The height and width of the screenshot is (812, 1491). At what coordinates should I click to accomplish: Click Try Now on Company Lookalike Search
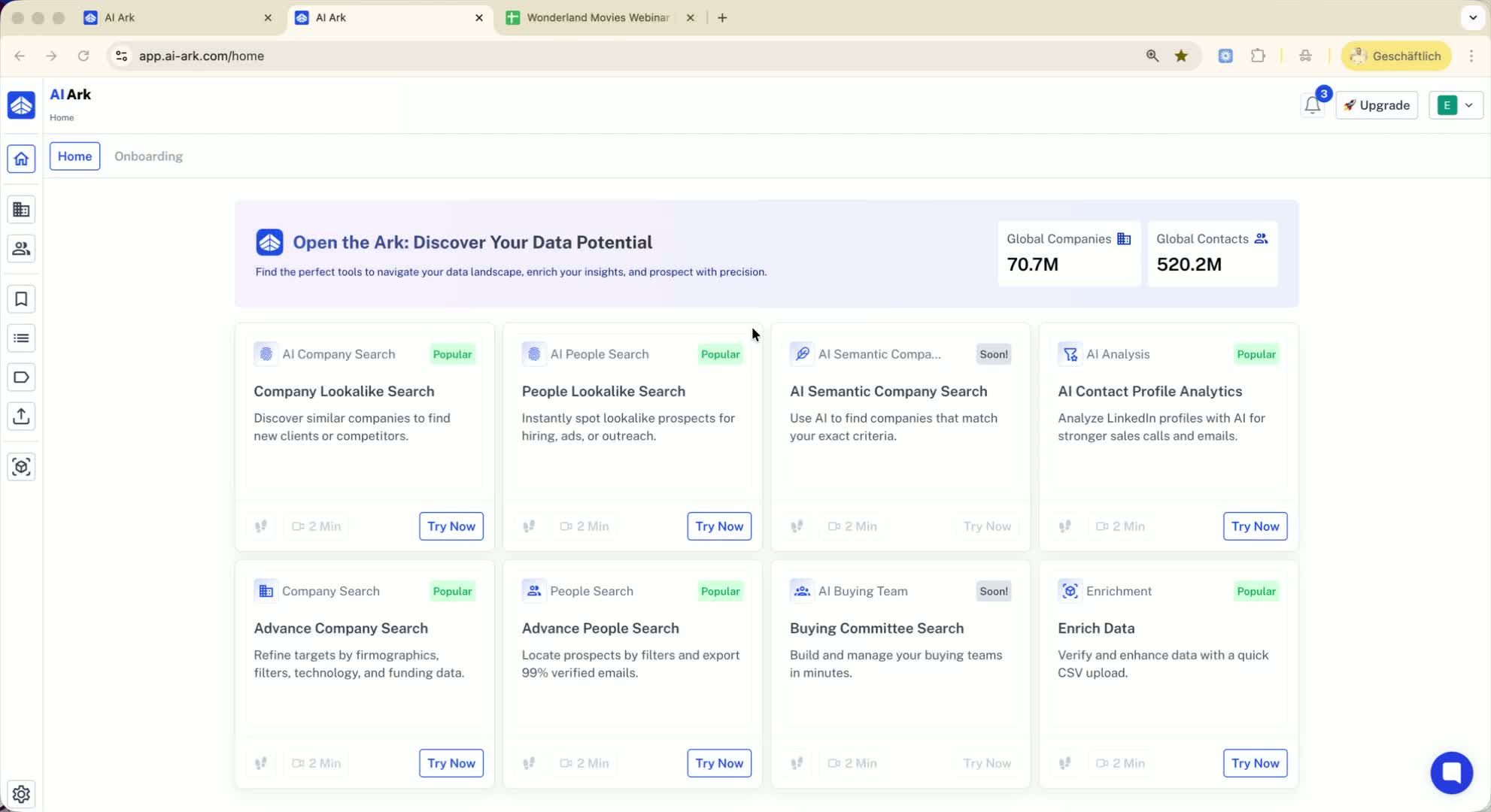[x=451, y=526]
